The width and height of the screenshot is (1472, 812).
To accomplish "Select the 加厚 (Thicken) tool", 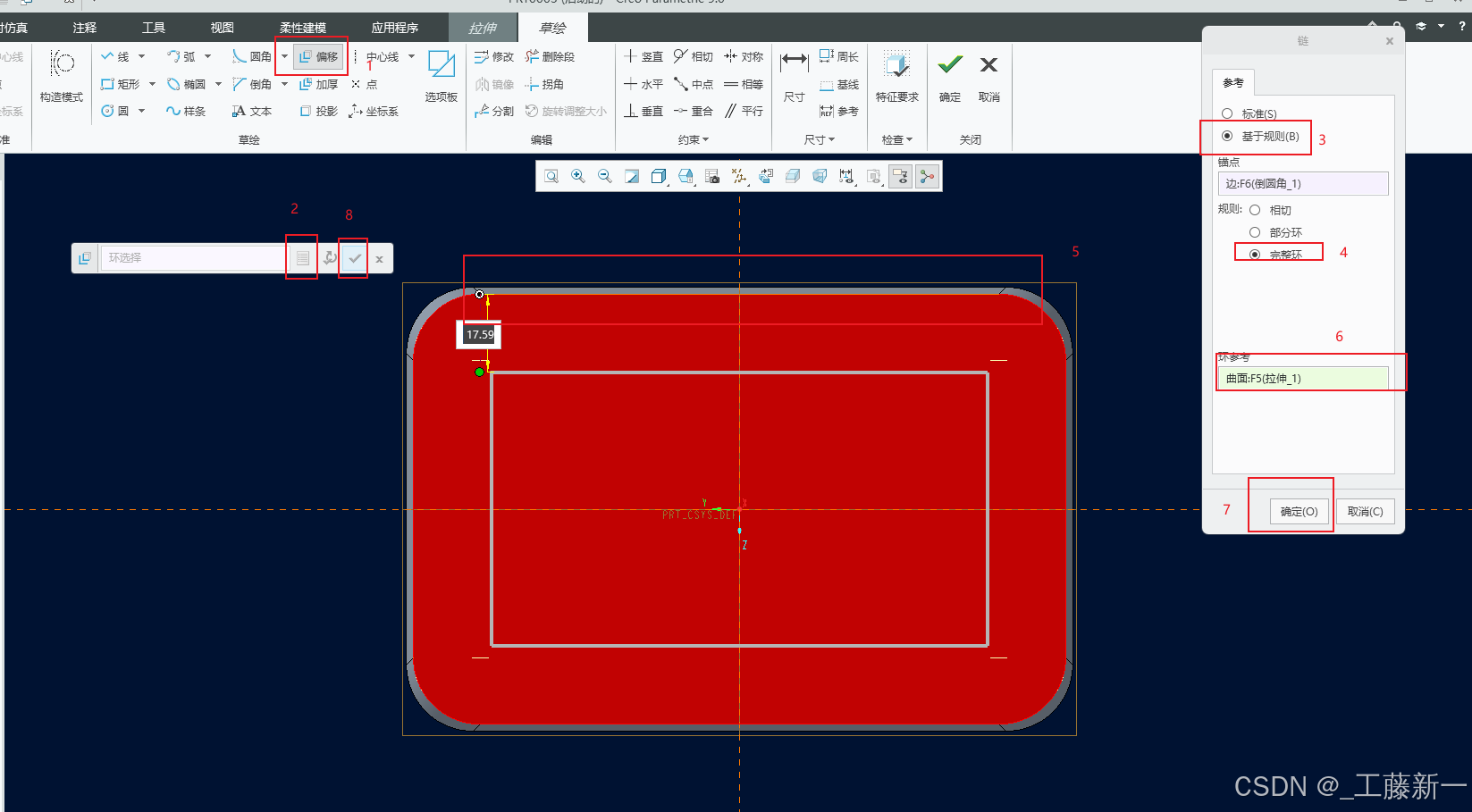I will pos(319,84).
